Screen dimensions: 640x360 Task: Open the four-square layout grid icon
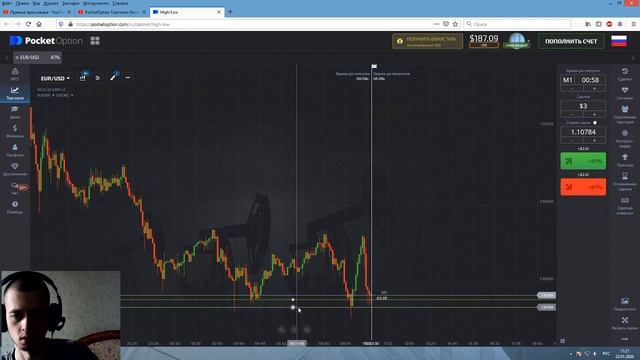[x=95, y=40]
